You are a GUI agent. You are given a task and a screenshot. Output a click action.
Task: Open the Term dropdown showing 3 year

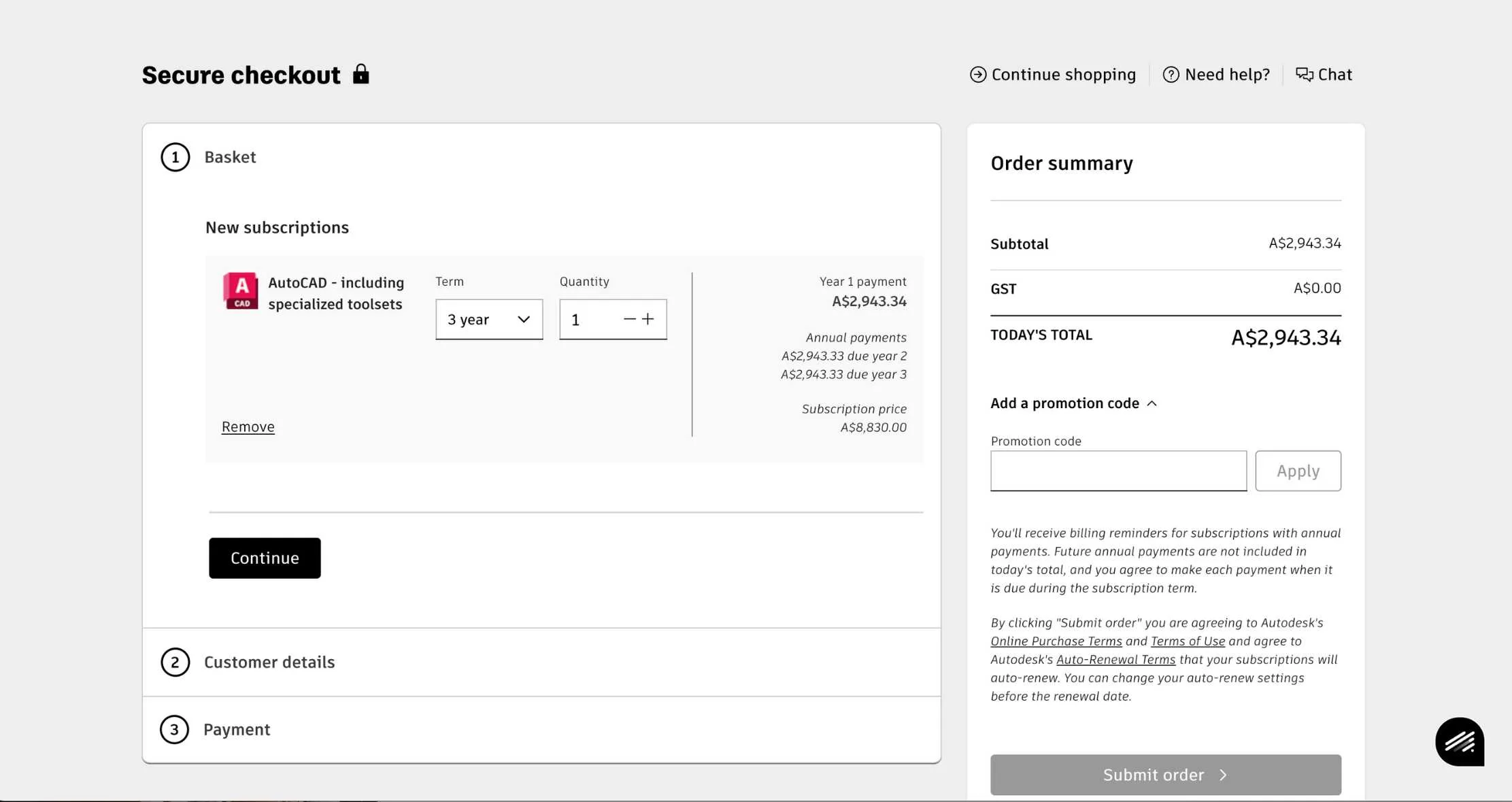488,319
